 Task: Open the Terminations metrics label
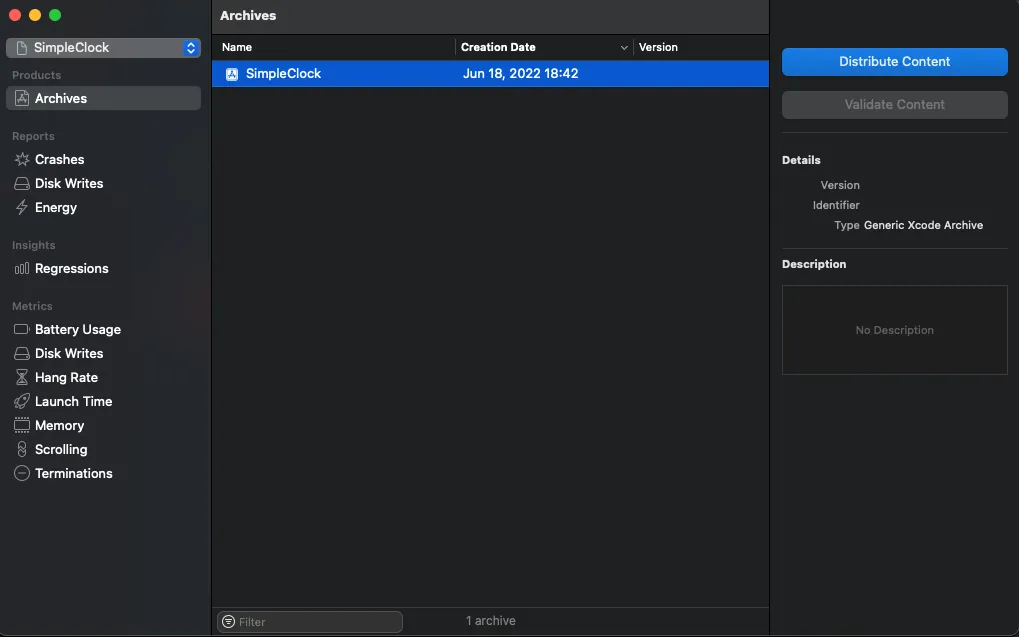point(73,474)
